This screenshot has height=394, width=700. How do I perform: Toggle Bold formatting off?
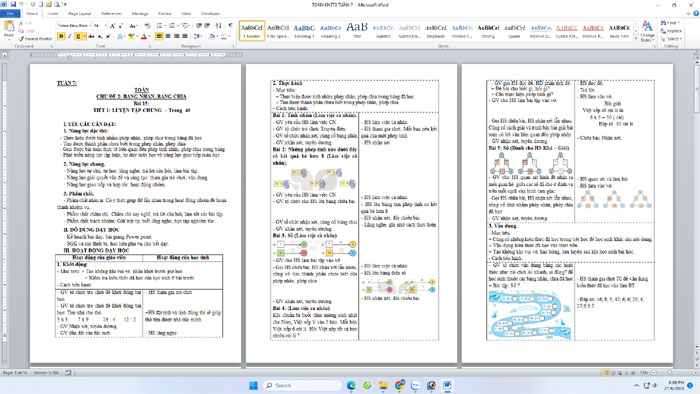point(61,37)
